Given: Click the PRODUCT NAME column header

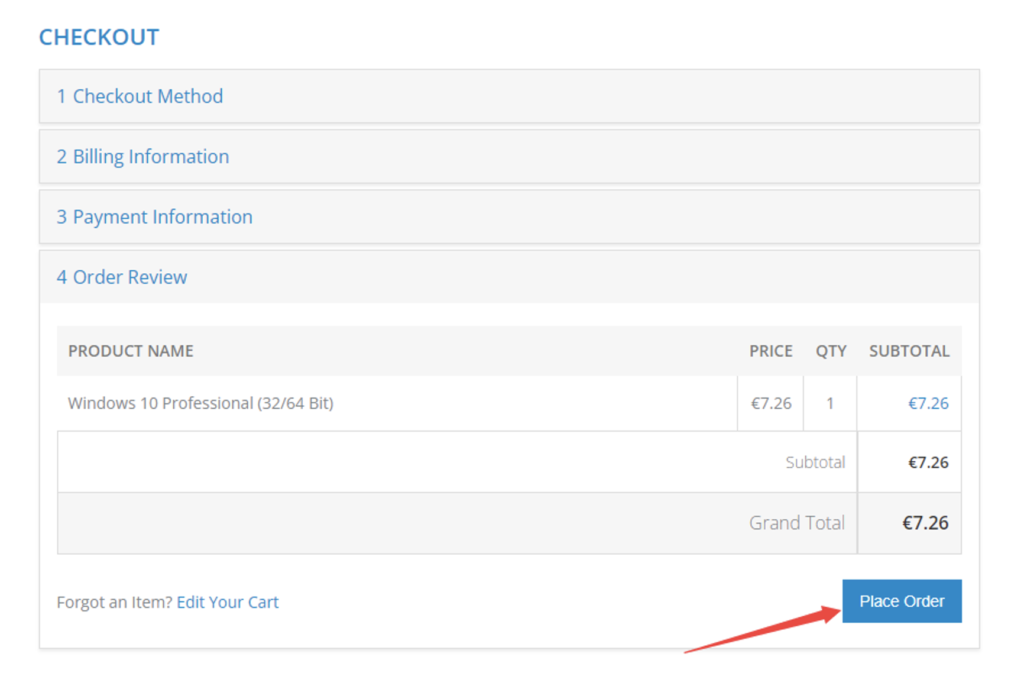Looking at the screenshot, I should click(131, 351).
